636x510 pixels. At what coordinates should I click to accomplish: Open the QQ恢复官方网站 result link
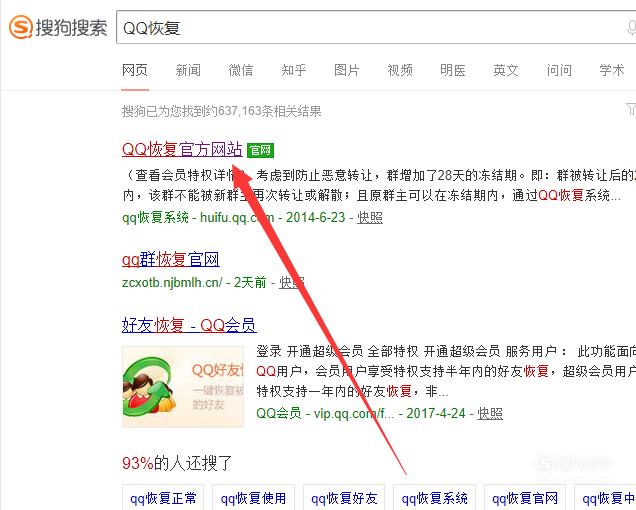point(182,149)
